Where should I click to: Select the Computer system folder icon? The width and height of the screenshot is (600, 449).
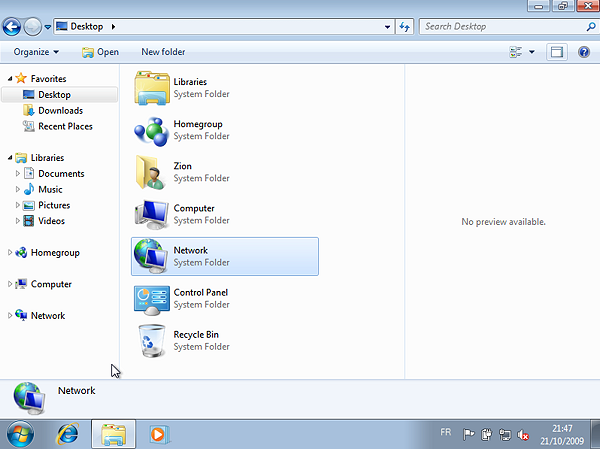152,215
